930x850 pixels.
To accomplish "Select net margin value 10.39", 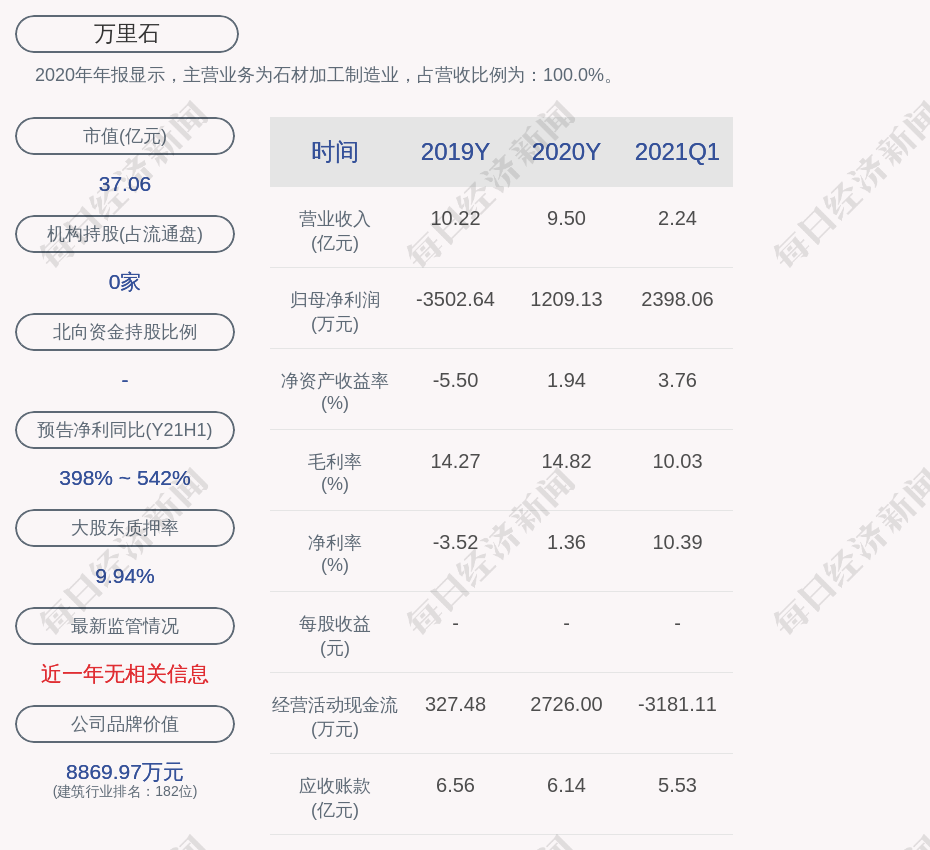I will (677, 542).
